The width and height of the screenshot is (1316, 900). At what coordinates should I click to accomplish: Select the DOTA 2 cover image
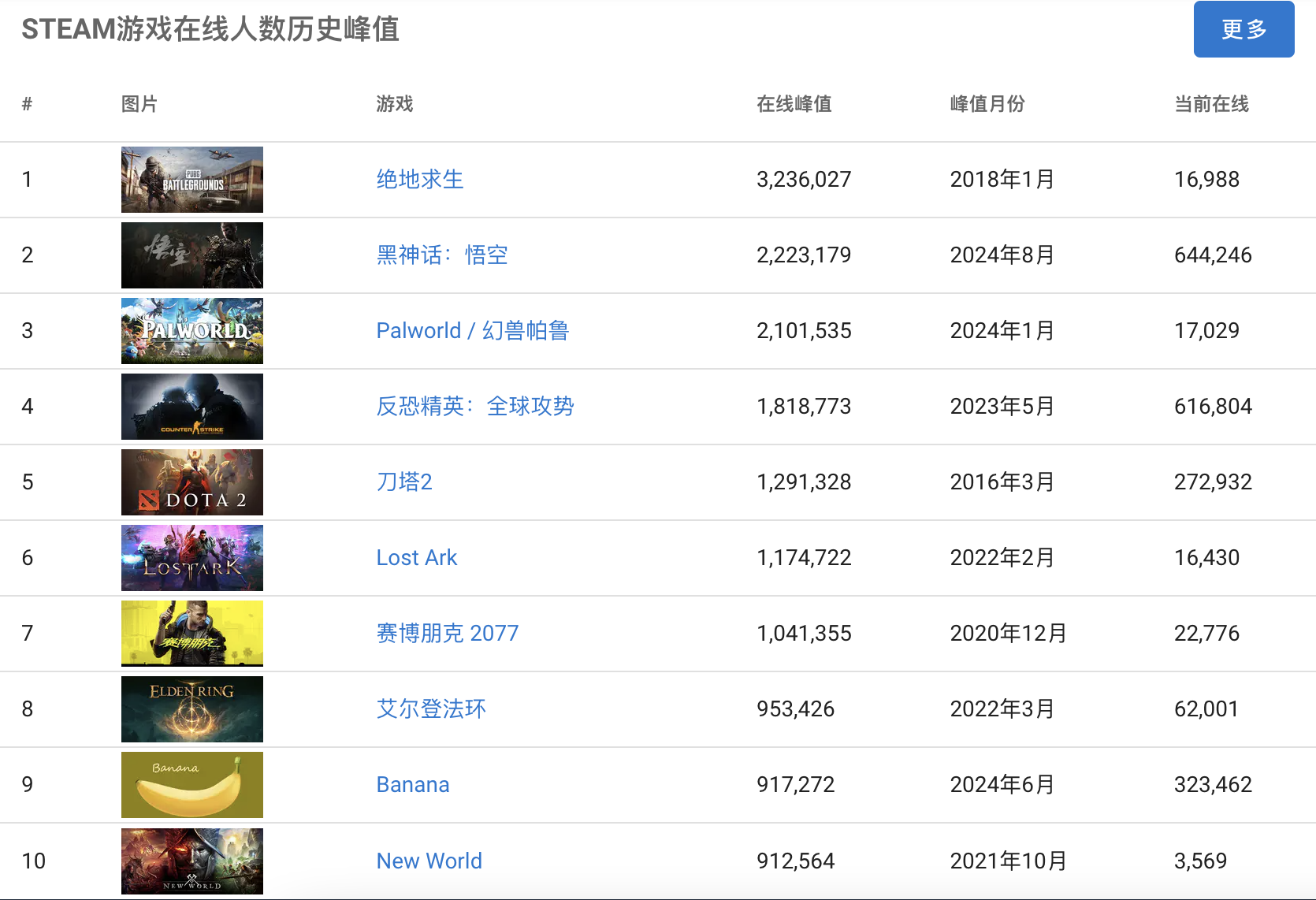pyautogui.click(x=191, y=482)
